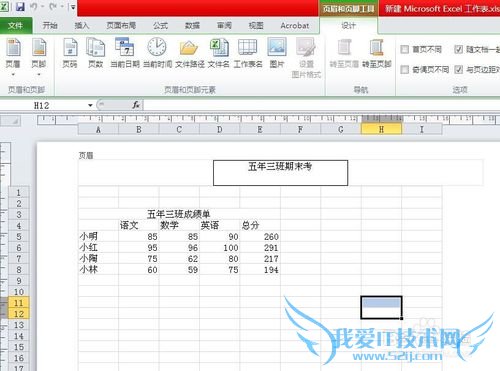Click total score cell 194
Image resolution: width=500 pixels, height=371 pixels.
pyautogui.click(x=260, y=270)
